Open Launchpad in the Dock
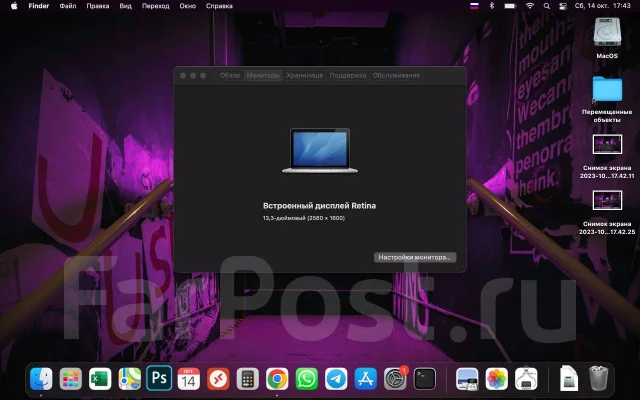The width and height of the screenshot is (640, 400). pos(71,379)
